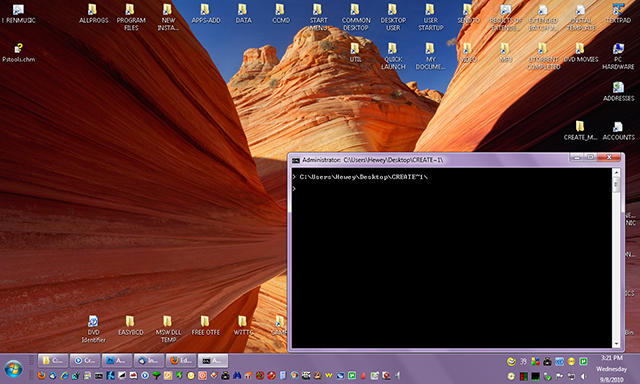The image size is (640, 384).
Task: Select the ACCOUNTS desktop icon
Action: click(x=618, y=130)
